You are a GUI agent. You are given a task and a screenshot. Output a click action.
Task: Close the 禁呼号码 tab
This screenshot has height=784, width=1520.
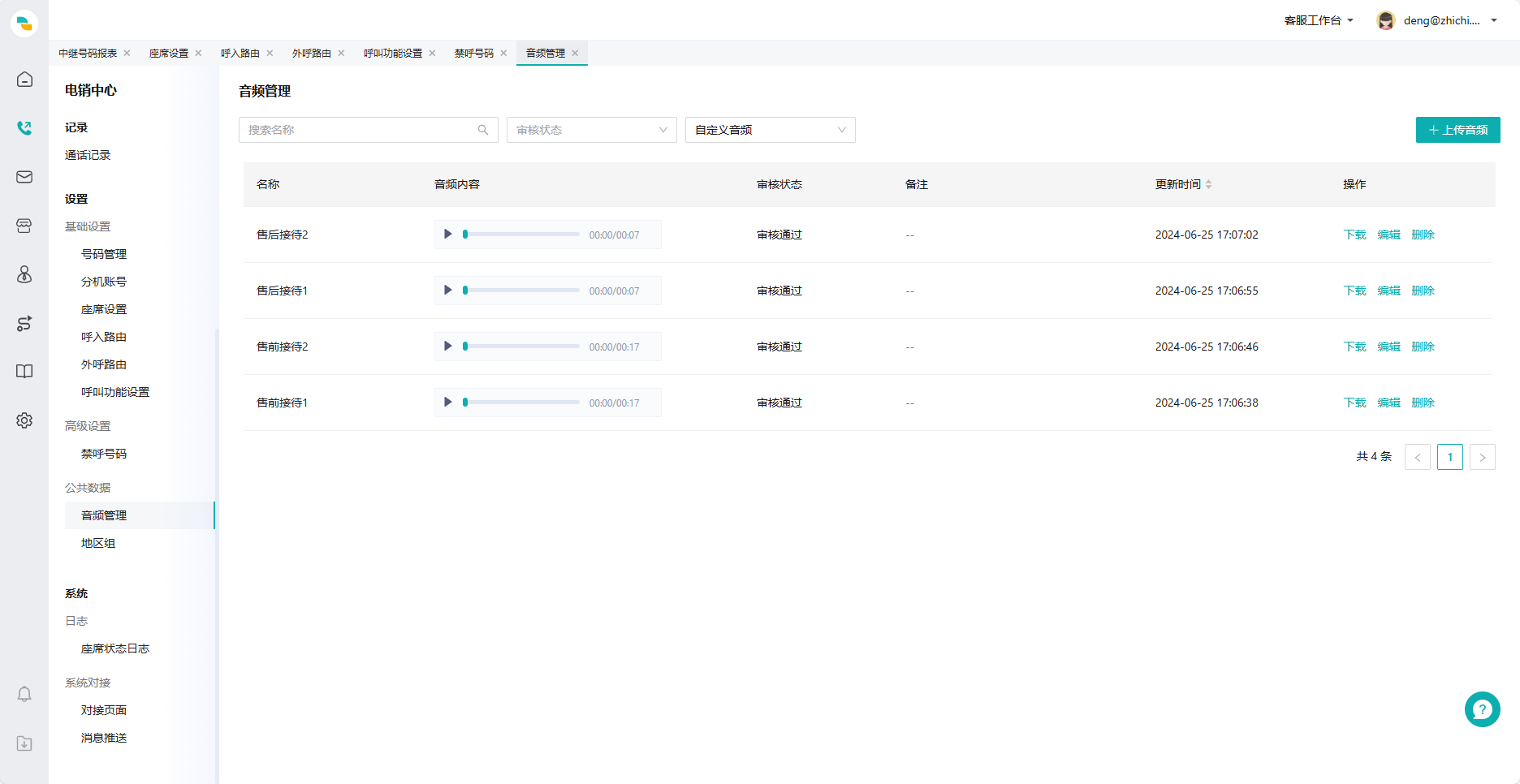(x=503, y=53)
